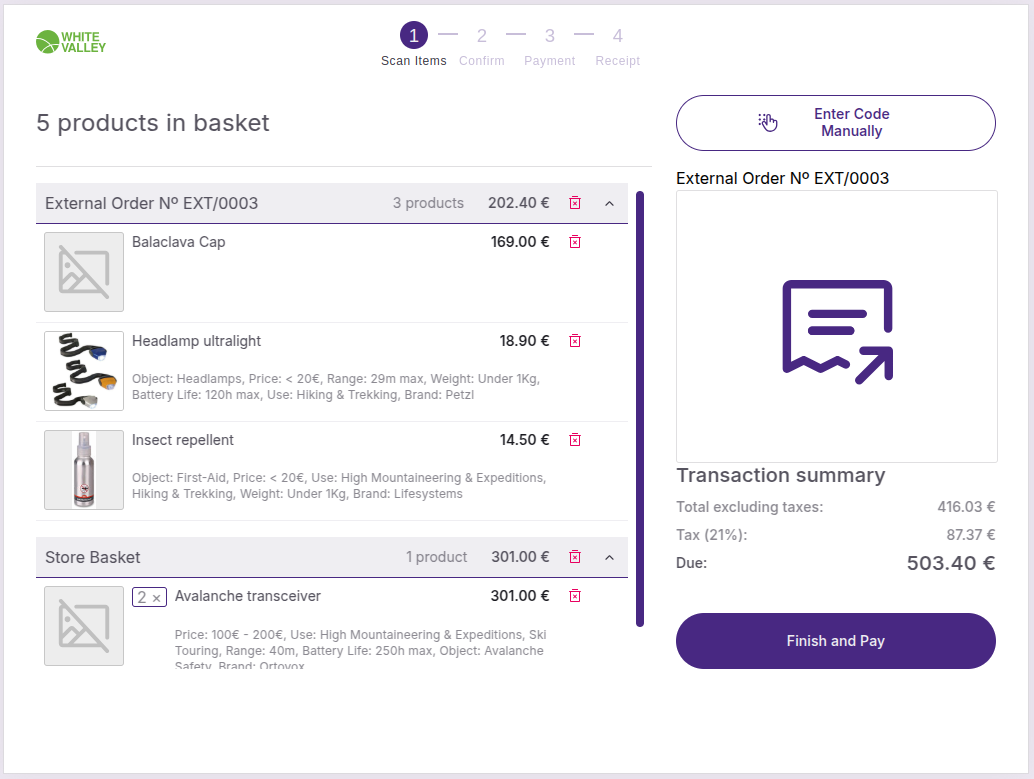Remove Headlamp ultralight from basket
Viewport: 1034px width, 779px height.
tap(575, 341)
